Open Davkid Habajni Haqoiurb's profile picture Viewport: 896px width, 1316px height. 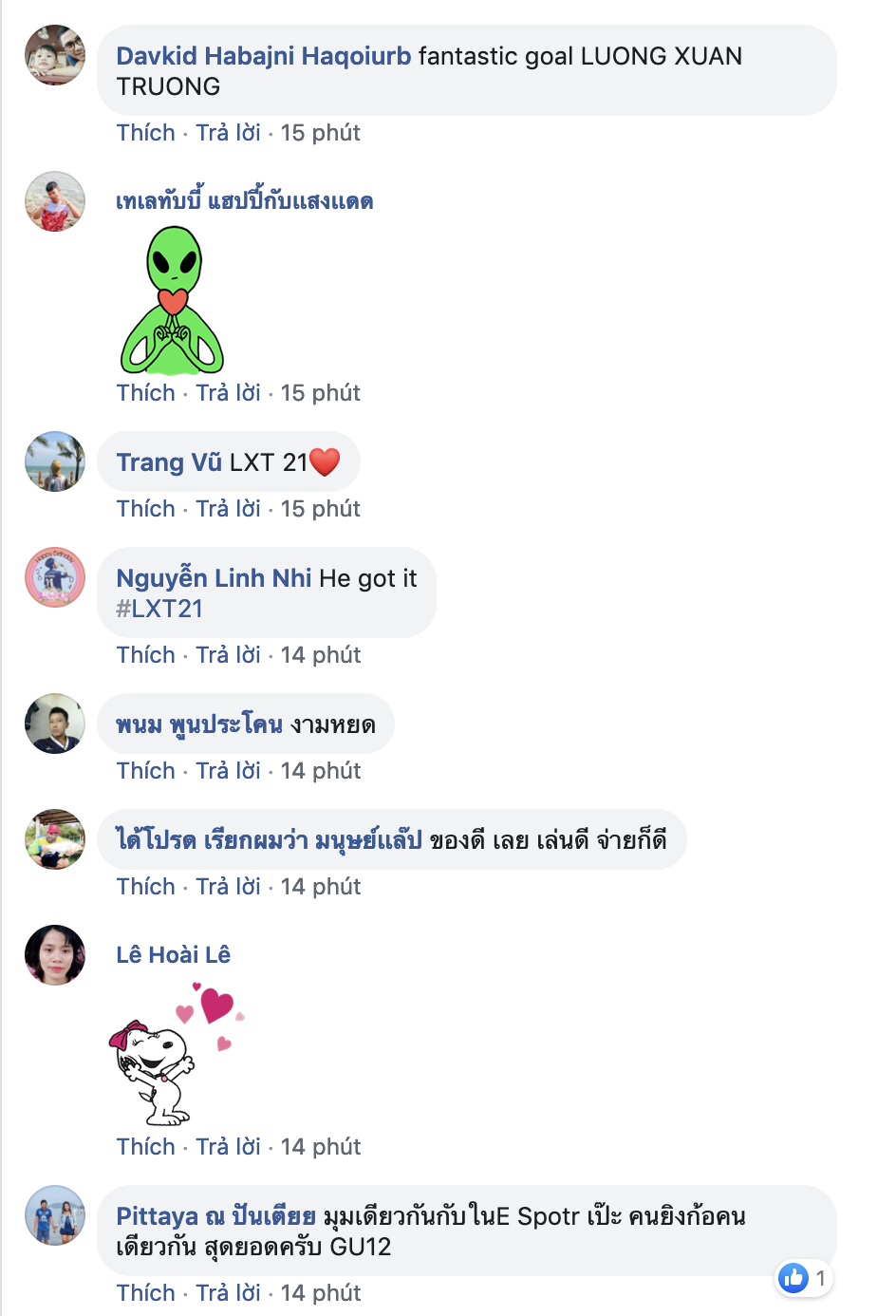(x=55, y=55)
